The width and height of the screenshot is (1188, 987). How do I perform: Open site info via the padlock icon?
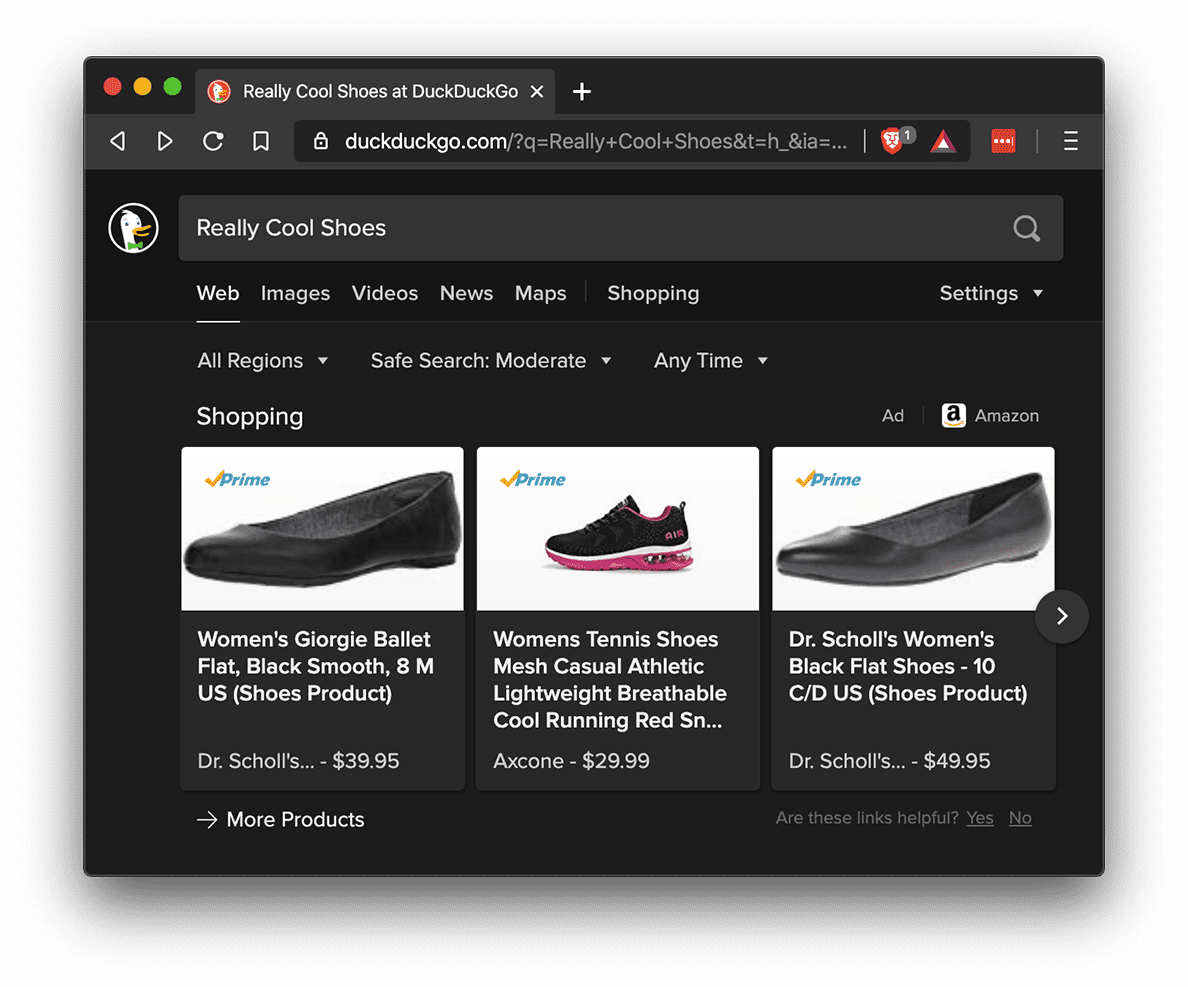[320, 141]
